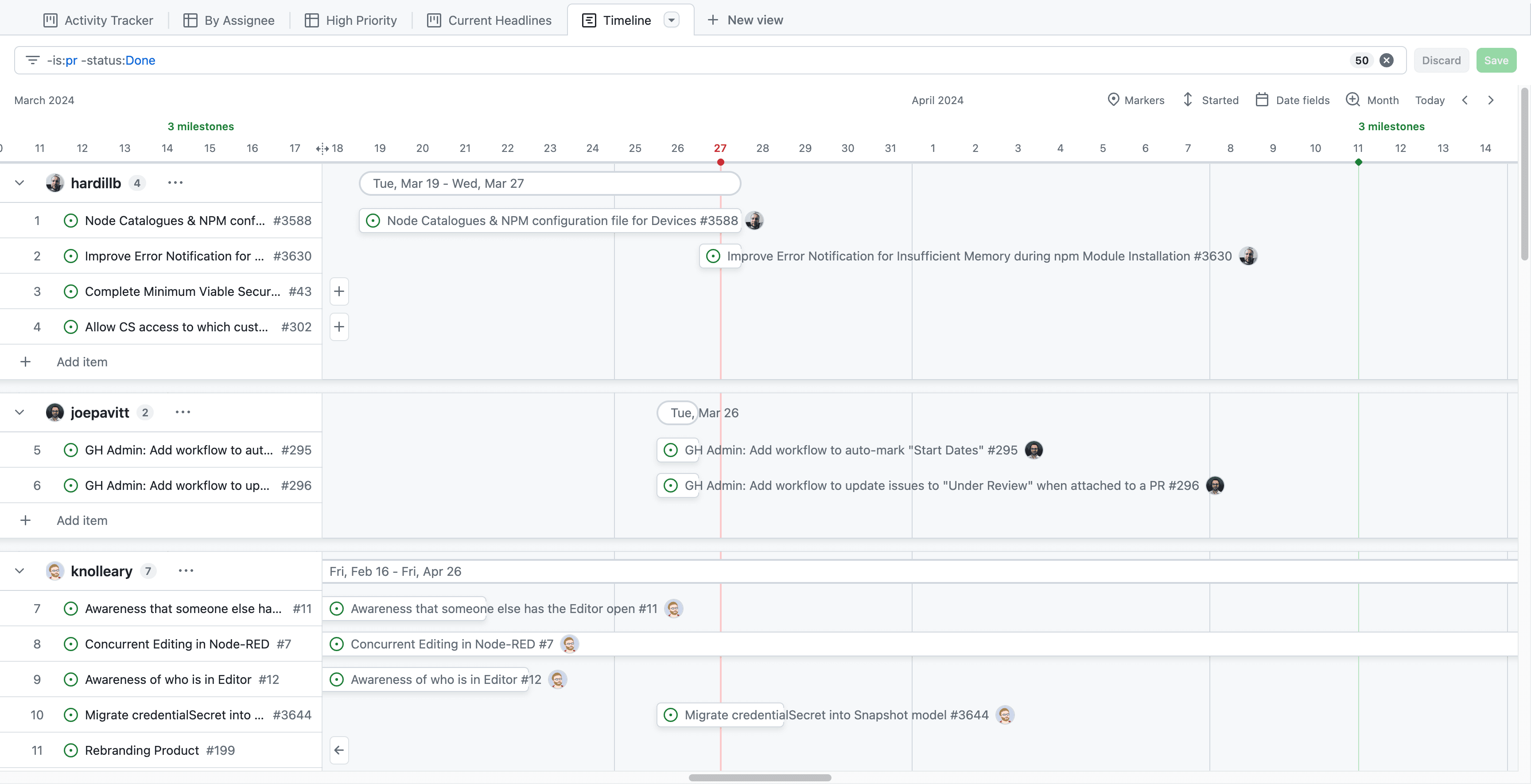
Task: Click the back arrow icon on Rebranding Product row
Action: coord(339,749)
